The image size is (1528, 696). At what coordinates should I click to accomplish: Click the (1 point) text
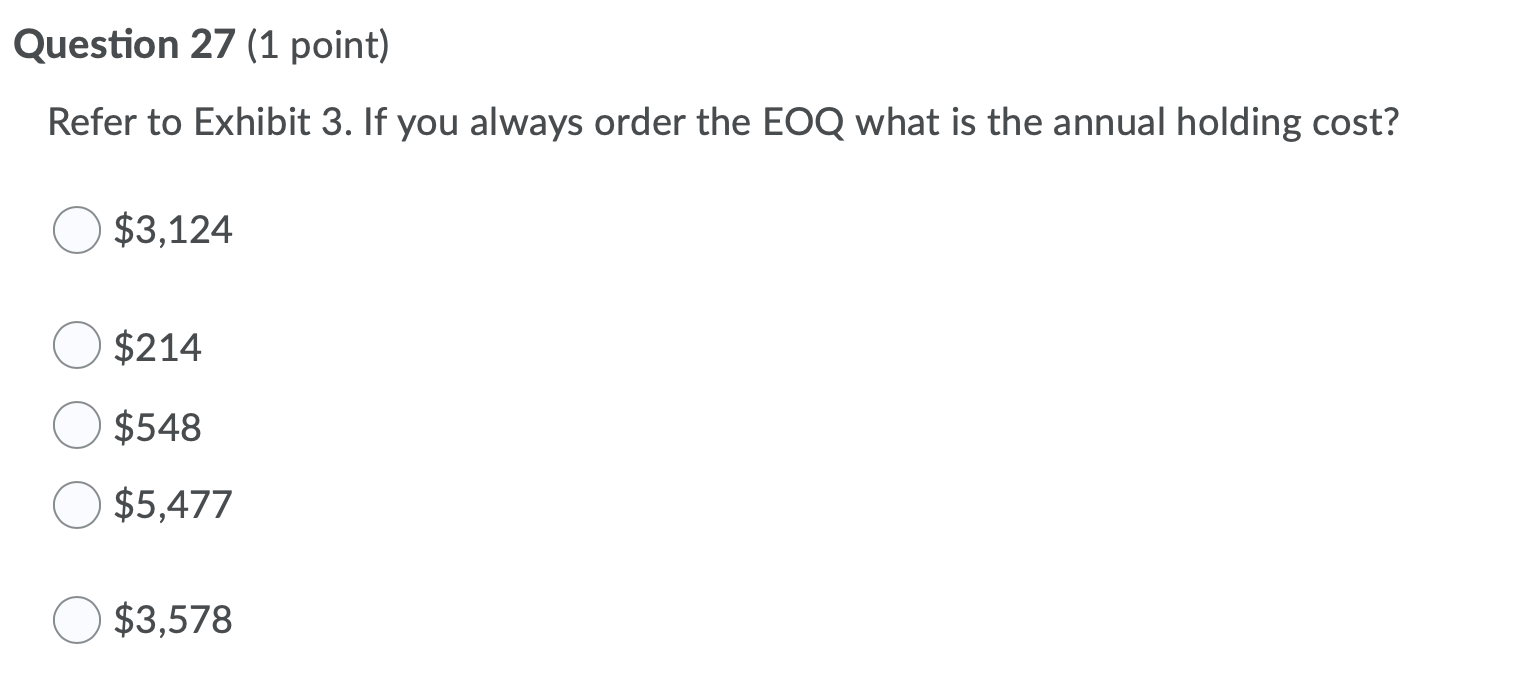tap(318, 44)
